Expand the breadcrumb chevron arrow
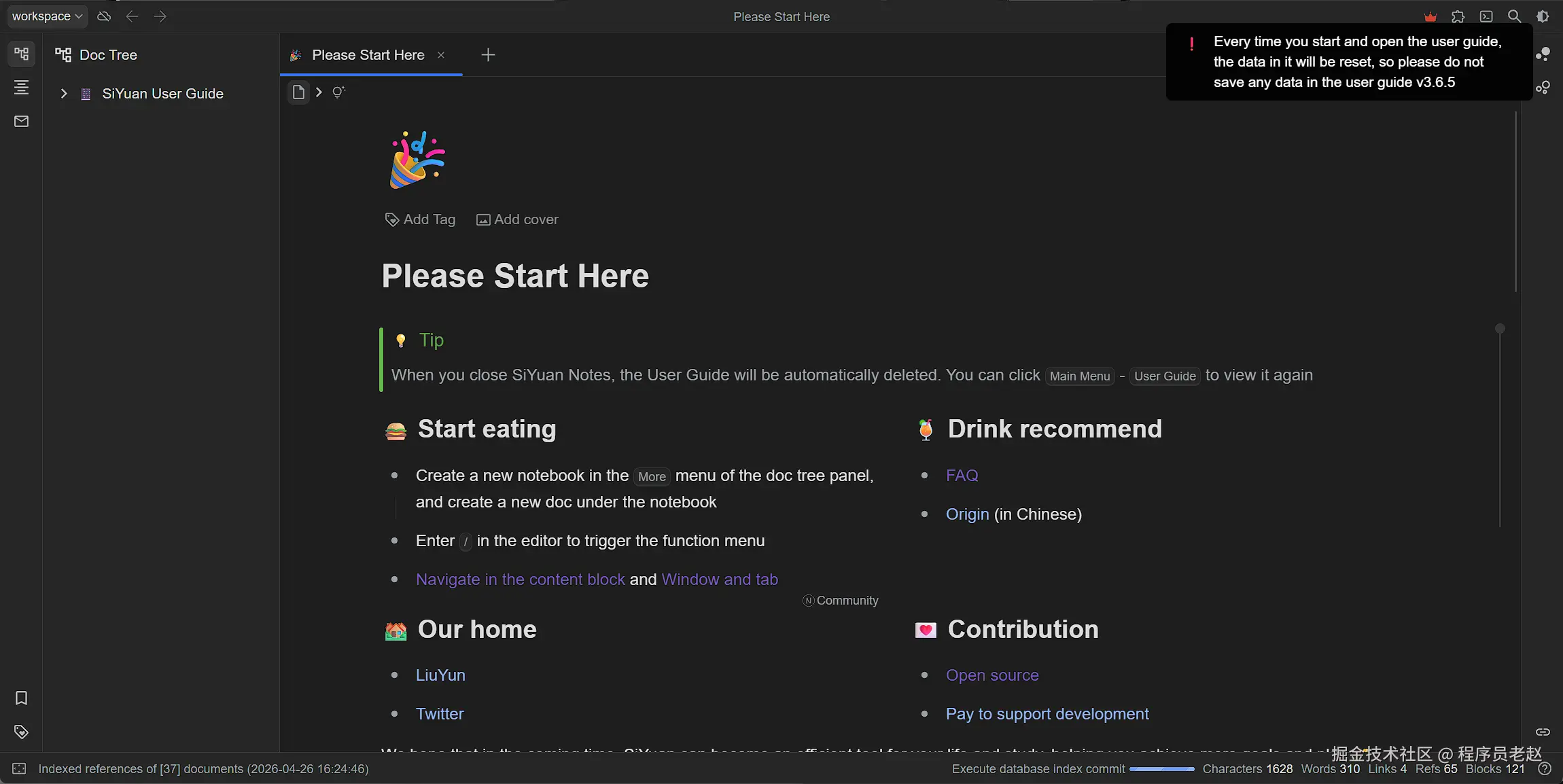This screenshot has height=784, width=1563. [319, 92]
